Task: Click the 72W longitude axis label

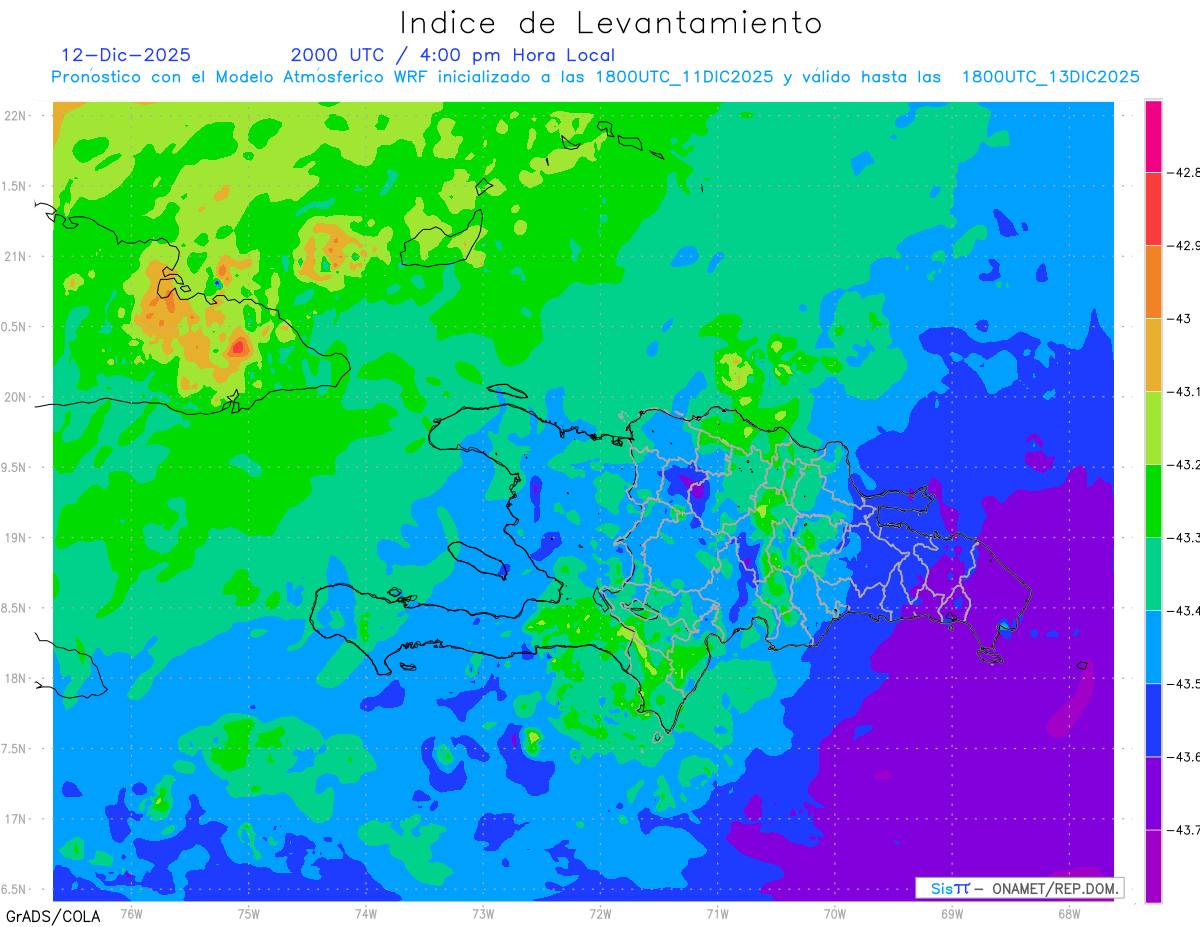Action: [600, 914]
